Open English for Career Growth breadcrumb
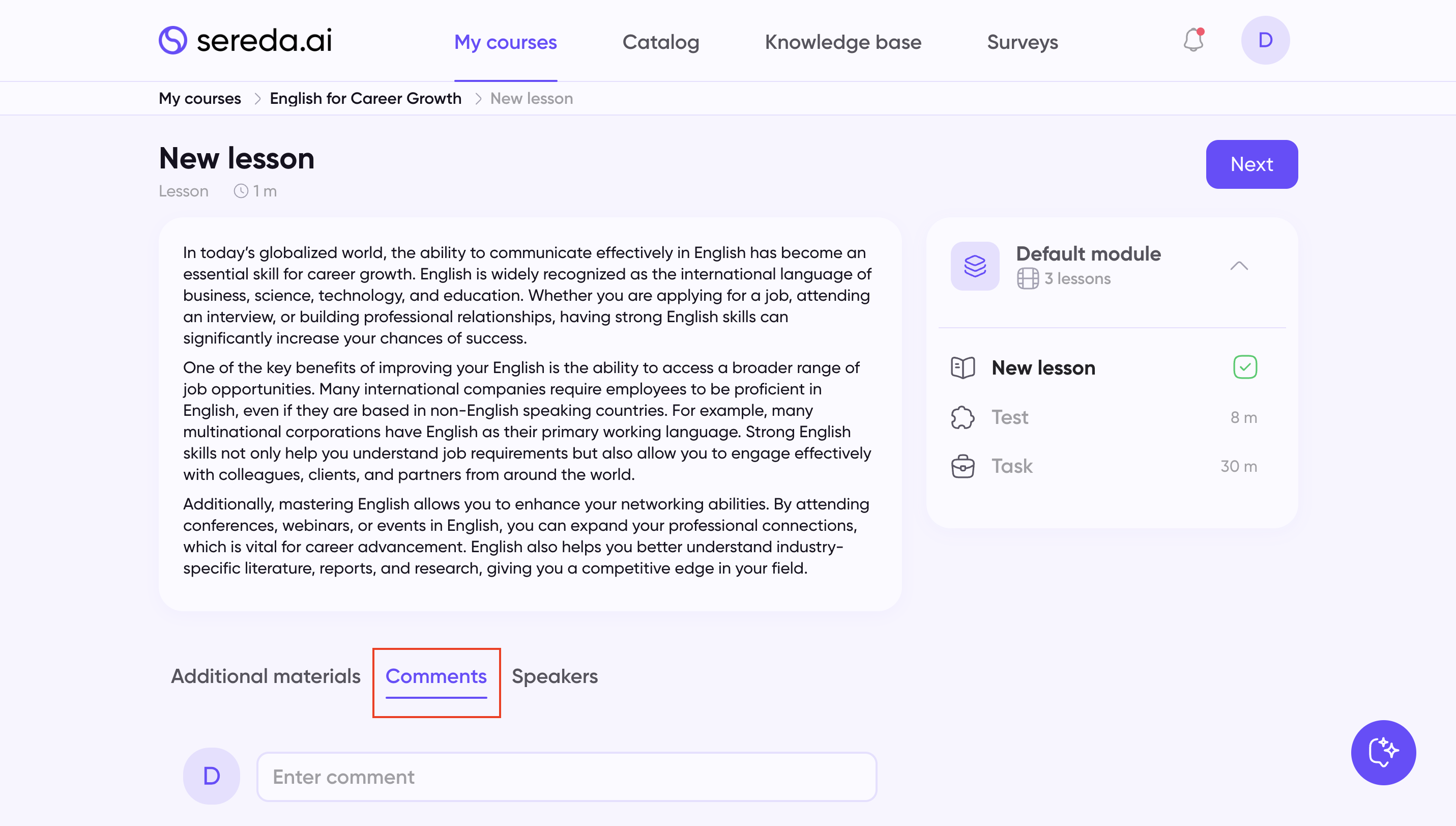This screenshot has height=826, width=1456. point(365,99)
